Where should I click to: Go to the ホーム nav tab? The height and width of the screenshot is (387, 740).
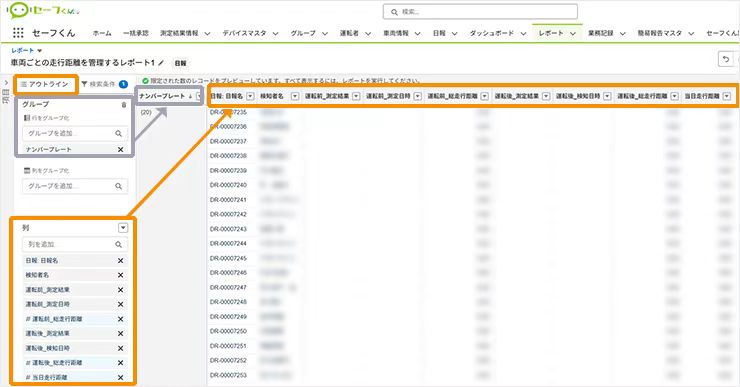102,34
